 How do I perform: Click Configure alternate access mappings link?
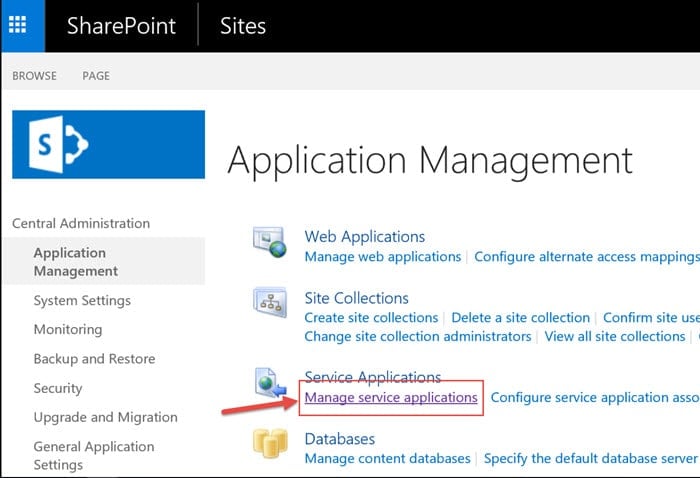[x=587, y=257]
